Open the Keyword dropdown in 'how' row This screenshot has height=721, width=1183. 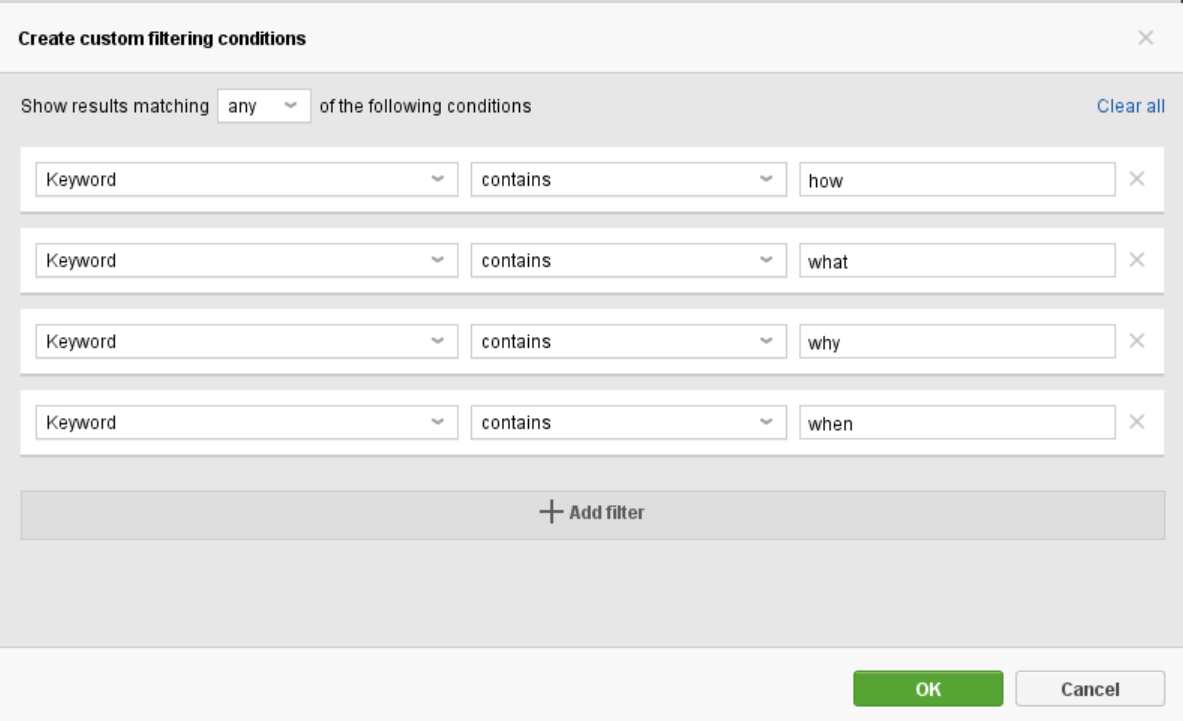(x=247, y=179)
